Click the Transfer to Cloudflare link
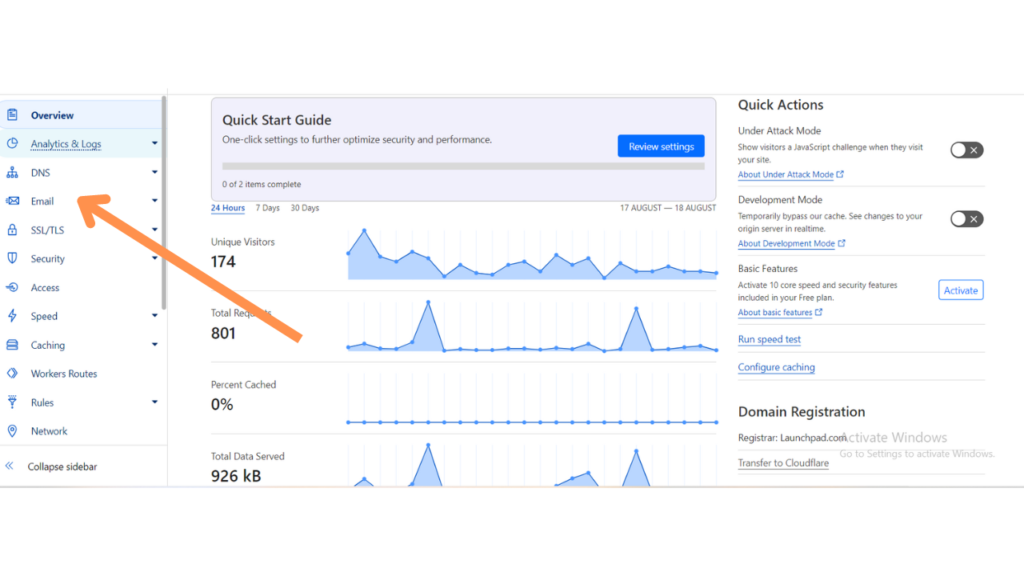Viewport: 1024px width, 576px height. 783,463
